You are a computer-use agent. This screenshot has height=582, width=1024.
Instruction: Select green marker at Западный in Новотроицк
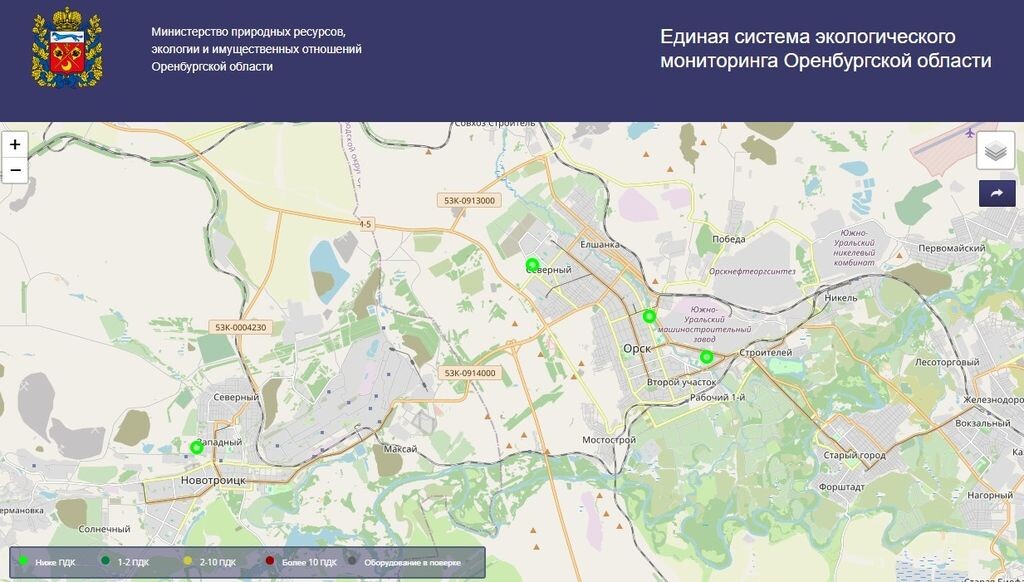coord(197,447)
